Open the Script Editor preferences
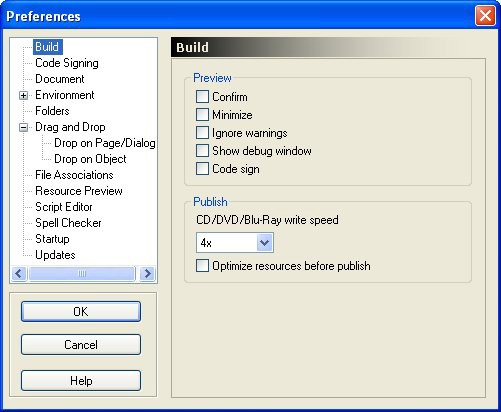 click(x=64, y=207)
